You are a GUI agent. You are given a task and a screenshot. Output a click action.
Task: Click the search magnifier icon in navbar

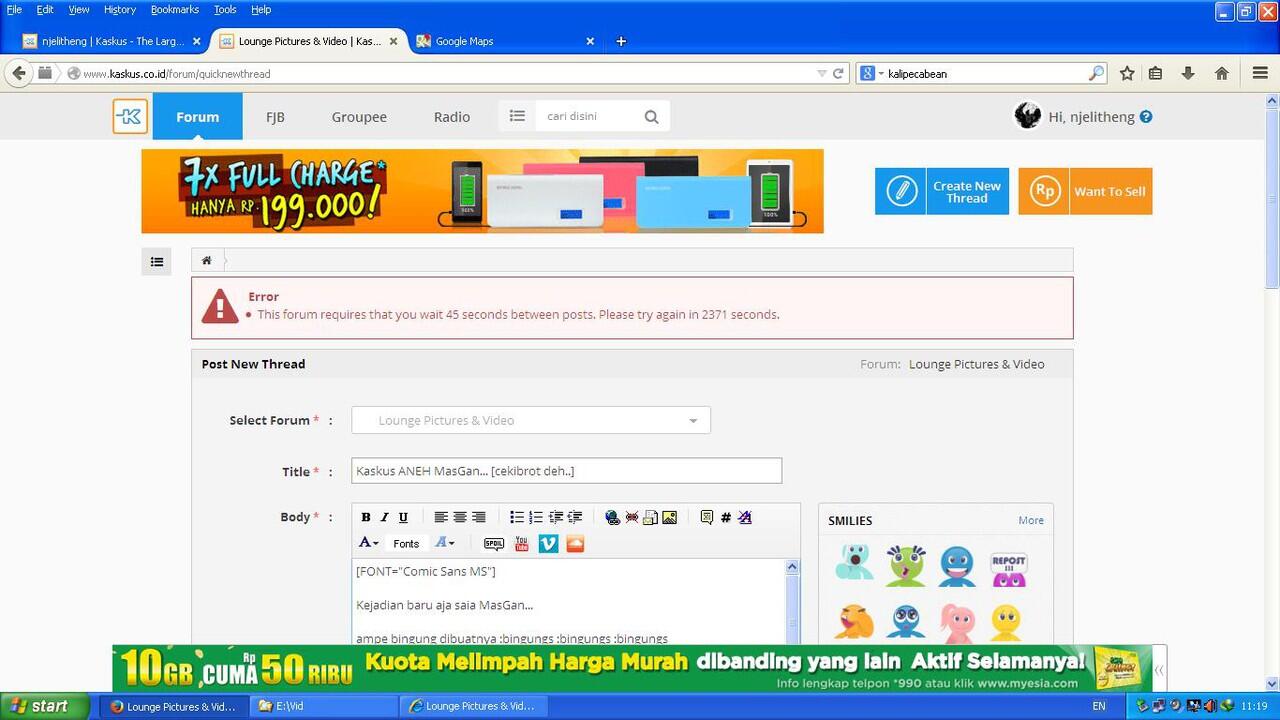[x=652, y=117]
